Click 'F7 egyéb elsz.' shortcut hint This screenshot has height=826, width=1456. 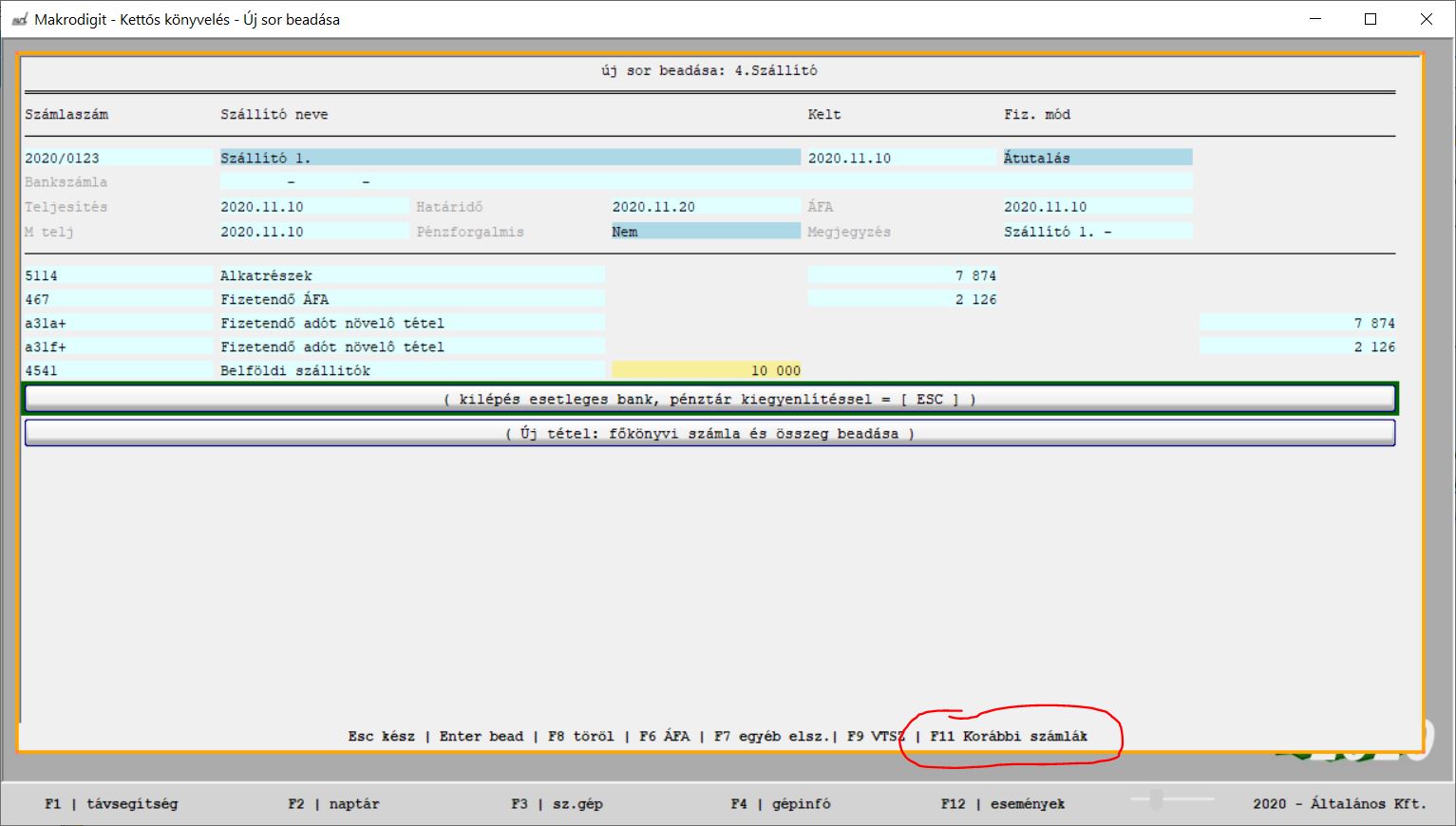tap(770, 736)
